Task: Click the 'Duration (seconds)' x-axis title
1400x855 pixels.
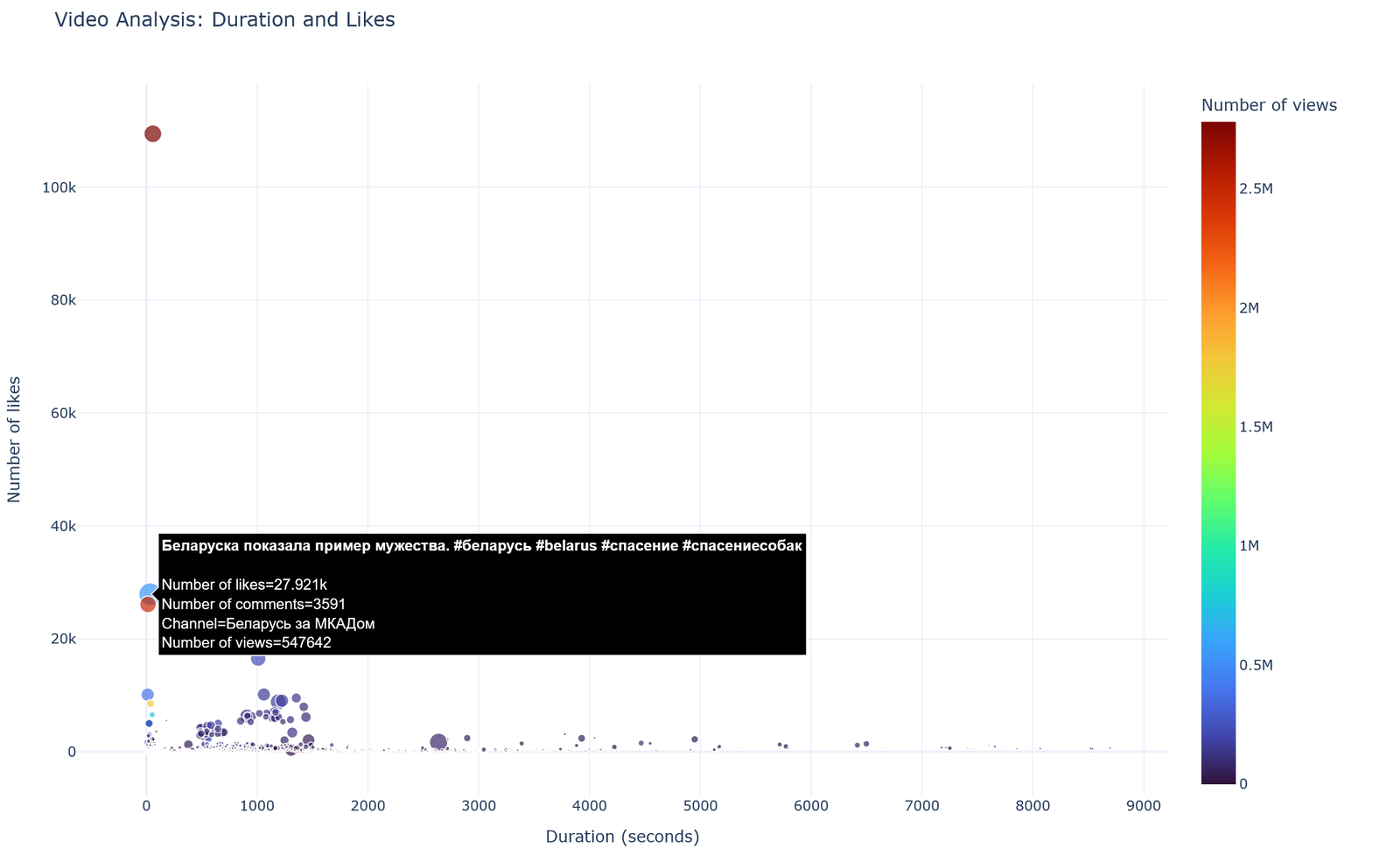Action: (x=622, y=837)
